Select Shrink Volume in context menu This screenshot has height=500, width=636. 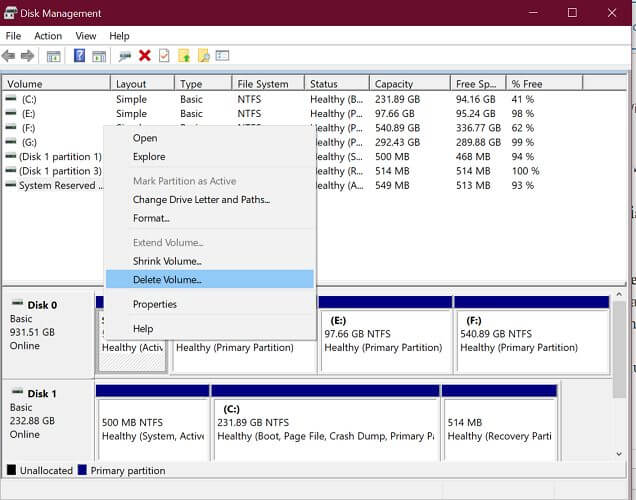tap(167, 261)
